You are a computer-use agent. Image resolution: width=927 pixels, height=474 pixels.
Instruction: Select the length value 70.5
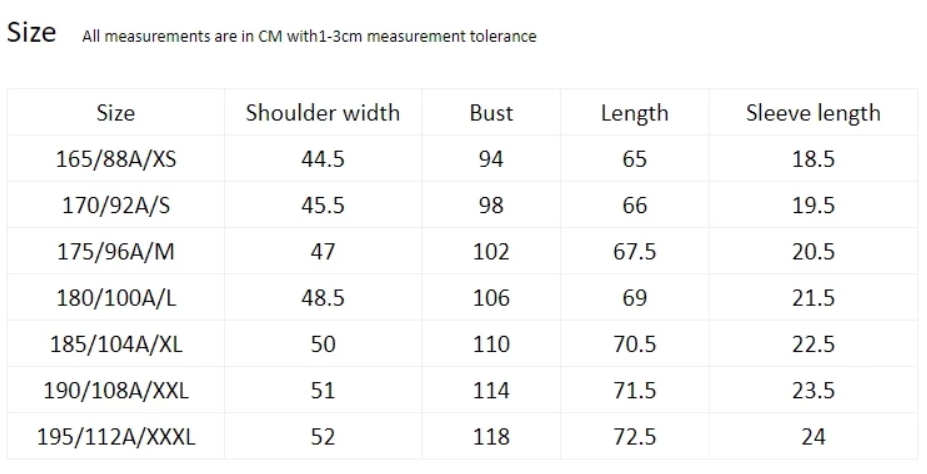coord(634,344)
